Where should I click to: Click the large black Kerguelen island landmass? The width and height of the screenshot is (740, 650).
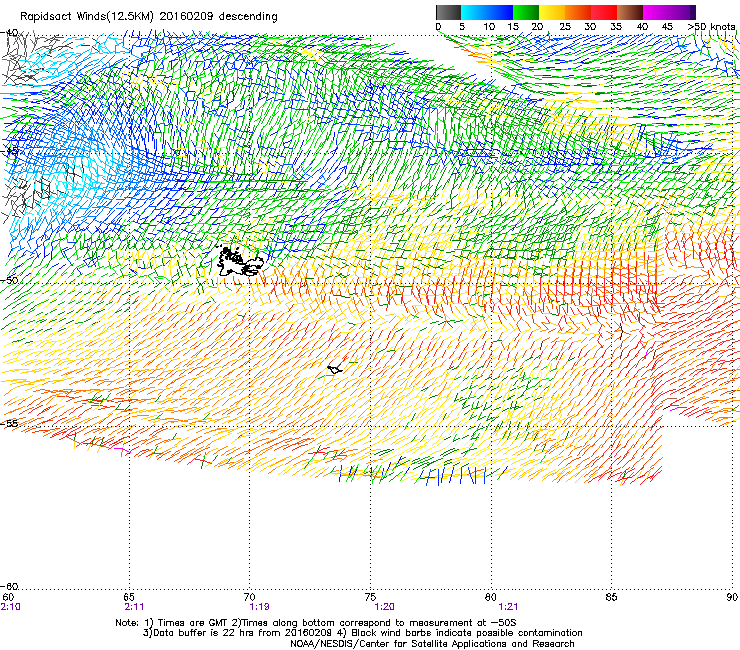(238, 262)
